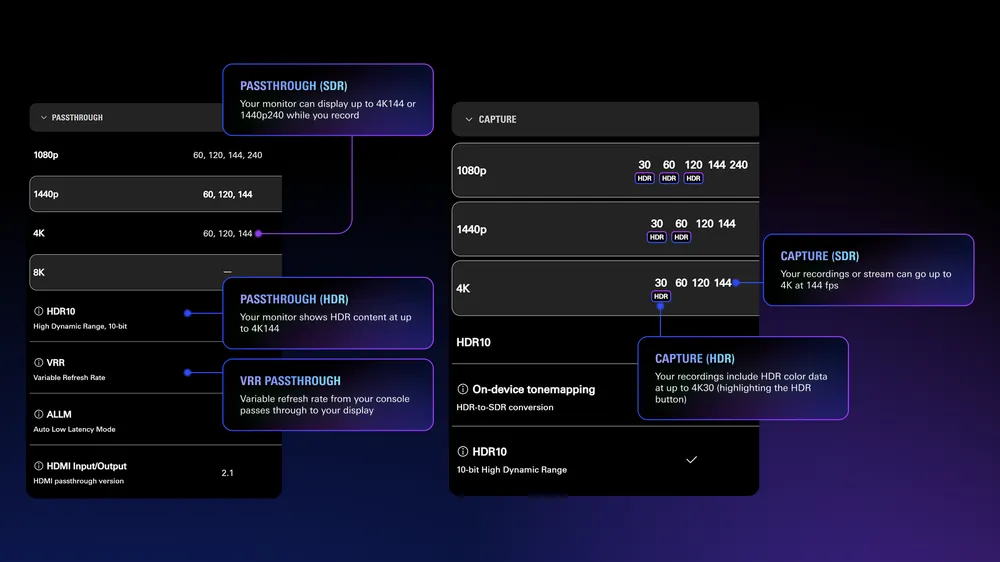Click the 2.1 HDMI version value
Image resolution: width=1000 pixels, height=562 pixels.
(228, 473)
